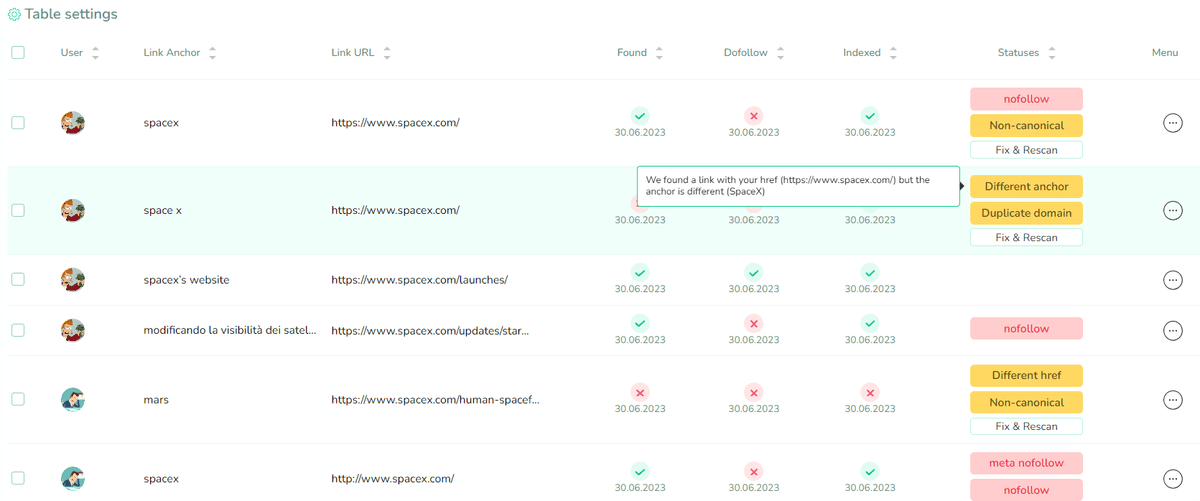Open menu for "spacex's website" row
This screenshot has width=1200, height=501.
click(x=1173, y=280)
